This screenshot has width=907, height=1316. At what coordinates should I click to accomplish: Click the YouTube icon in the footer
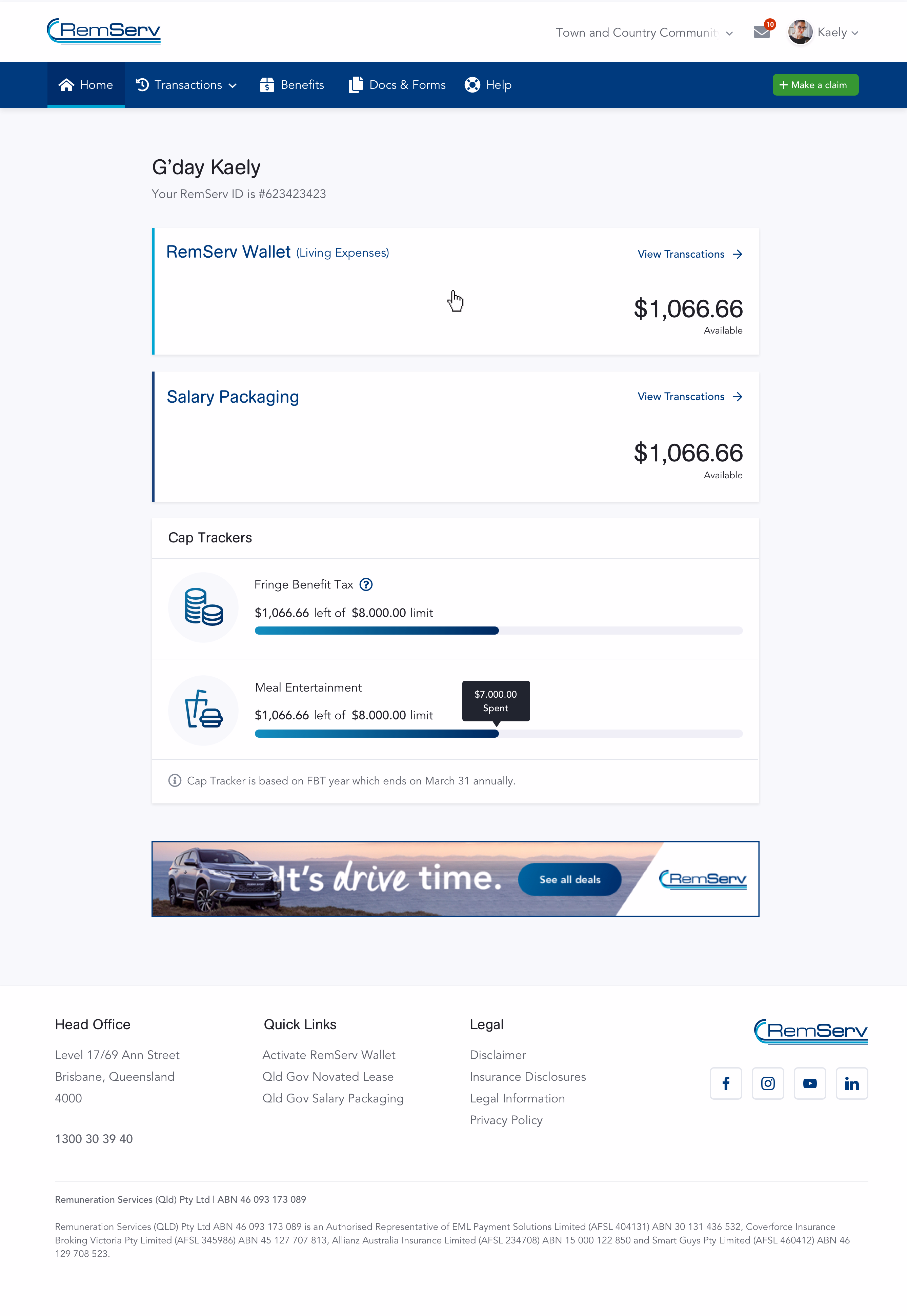tap(810, 1083)
